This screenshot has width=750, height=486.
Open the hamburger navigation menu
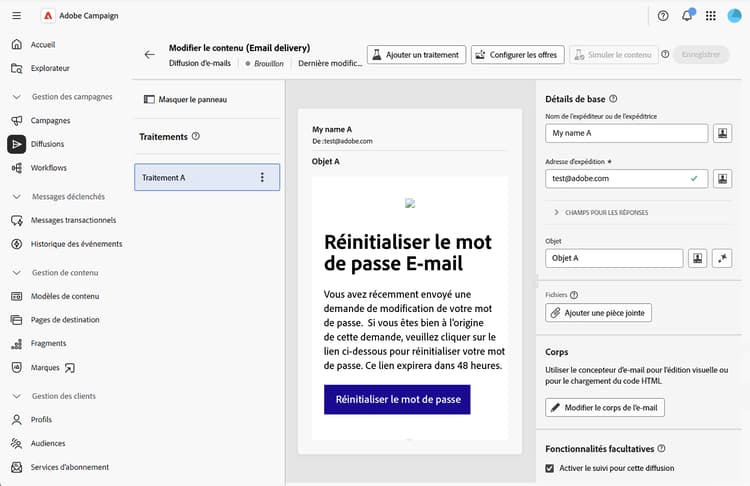pos(16,15)
